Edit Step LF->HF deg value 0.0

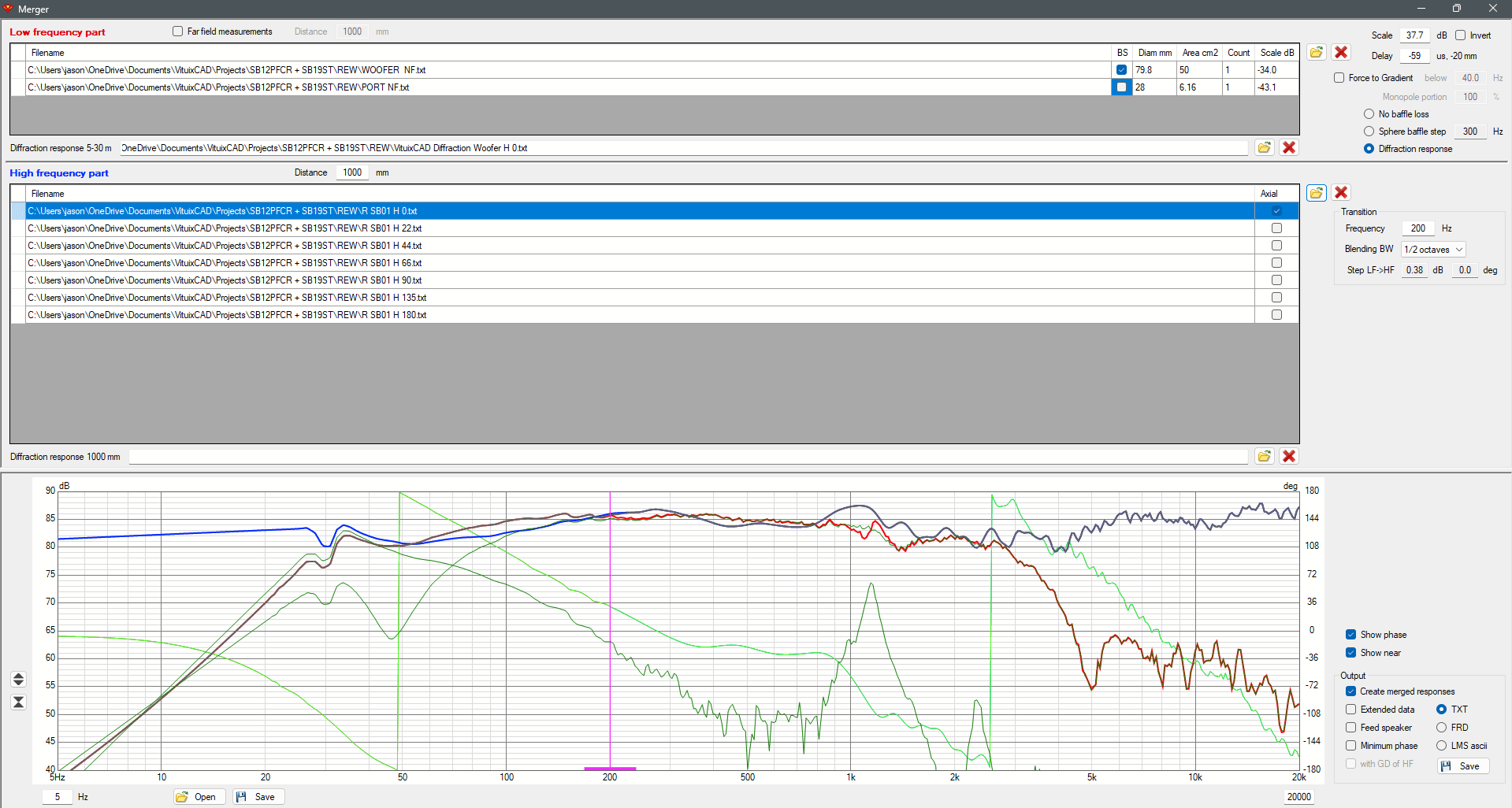click(x=1465, y=270)
